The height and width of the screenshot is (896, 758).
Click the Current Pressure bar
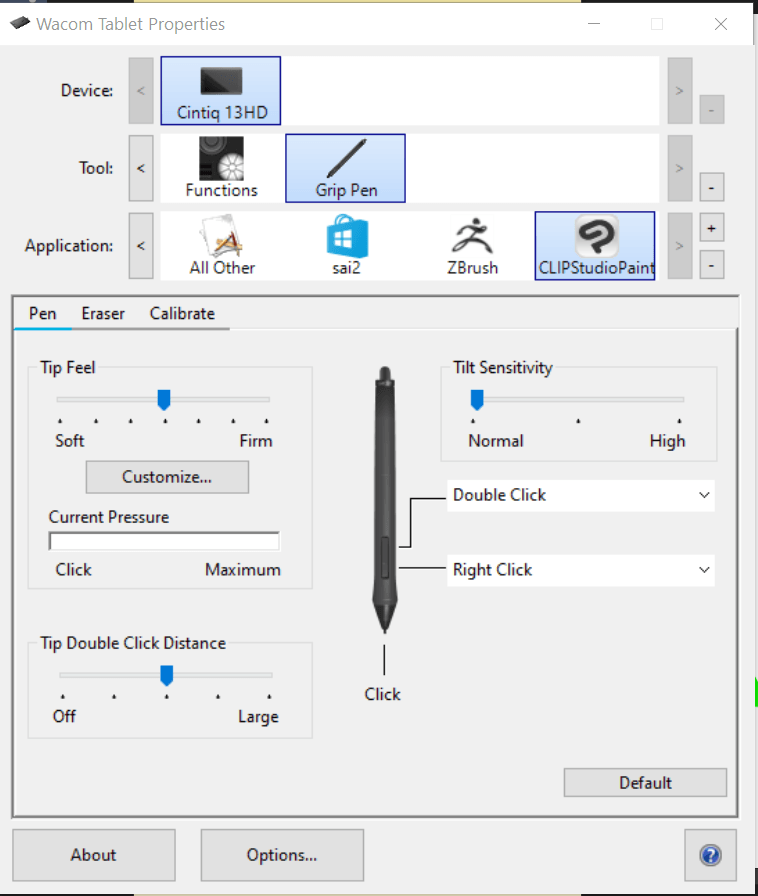[x=164, y=541]
